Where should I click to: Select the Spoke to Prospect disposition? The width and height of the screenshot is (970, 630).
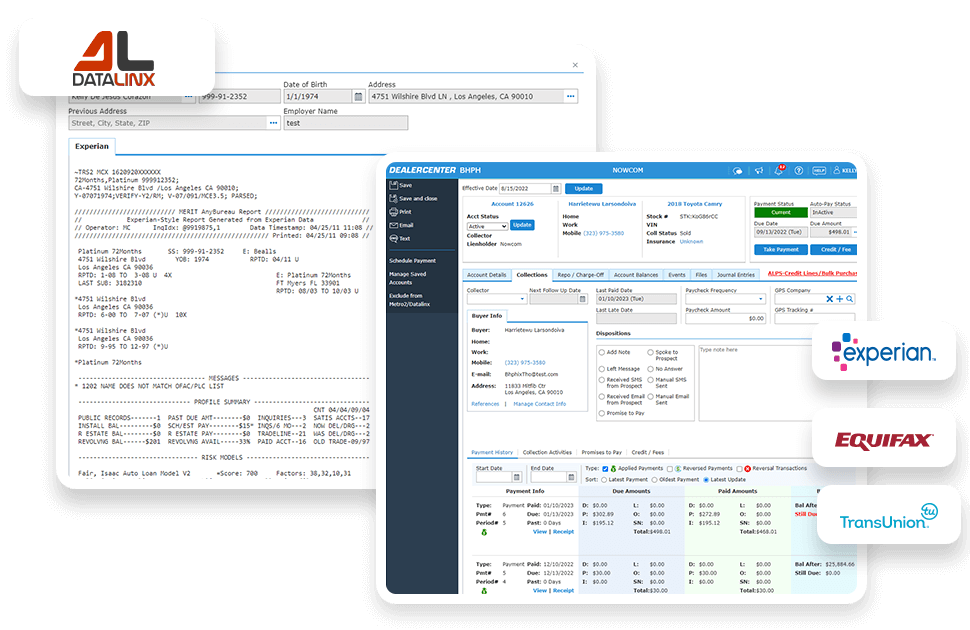click(x=650, y=352)
